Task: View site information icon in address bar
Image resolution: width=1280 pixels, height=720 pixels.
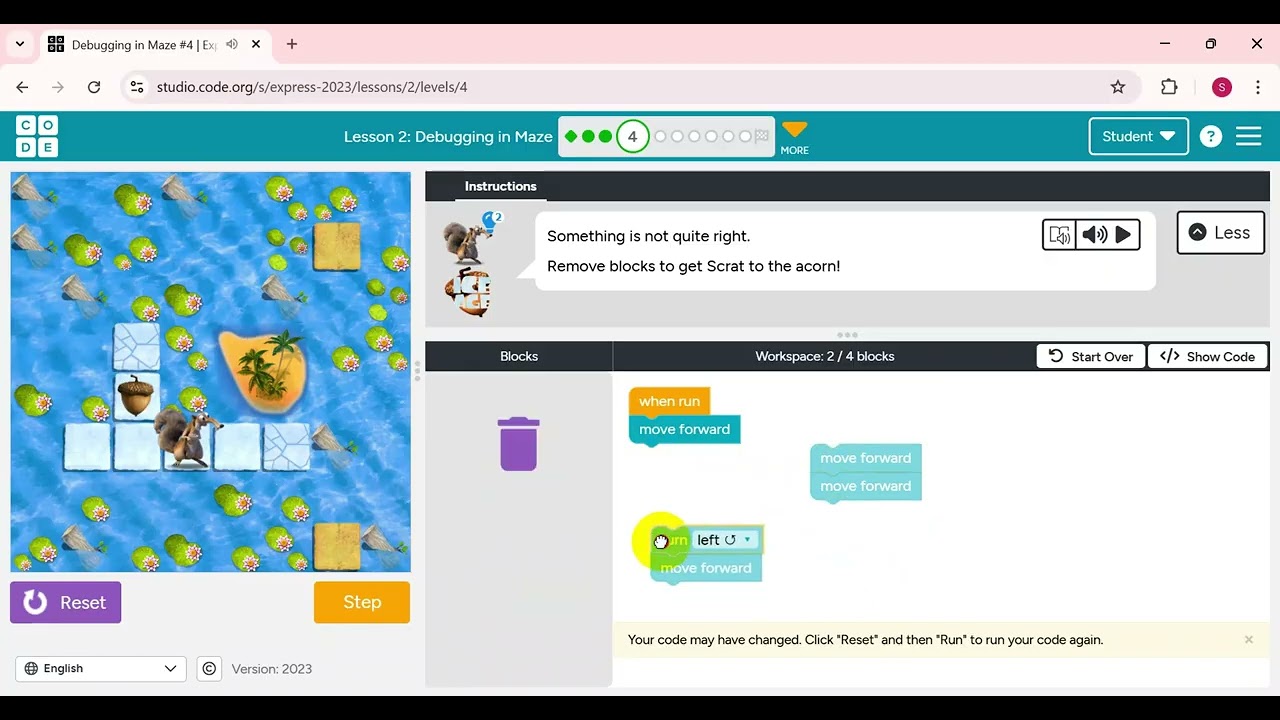Action: (x=137, y=87)
